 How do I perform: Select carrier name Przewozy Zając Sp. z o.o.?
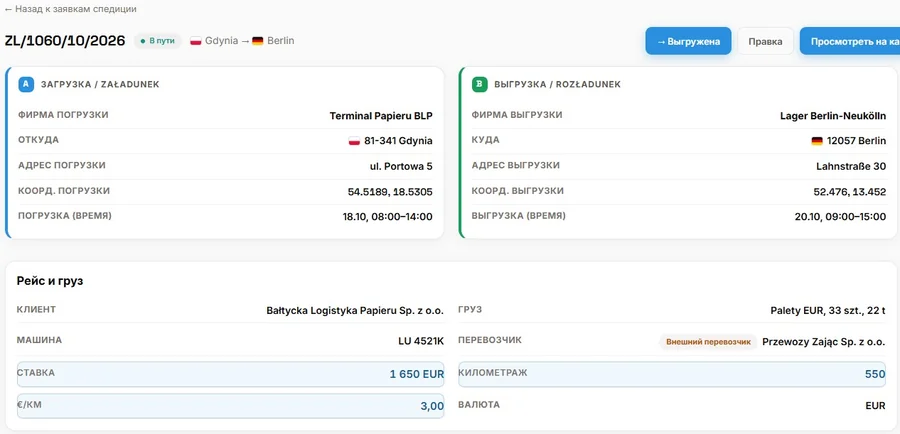(x=824, y=342)
